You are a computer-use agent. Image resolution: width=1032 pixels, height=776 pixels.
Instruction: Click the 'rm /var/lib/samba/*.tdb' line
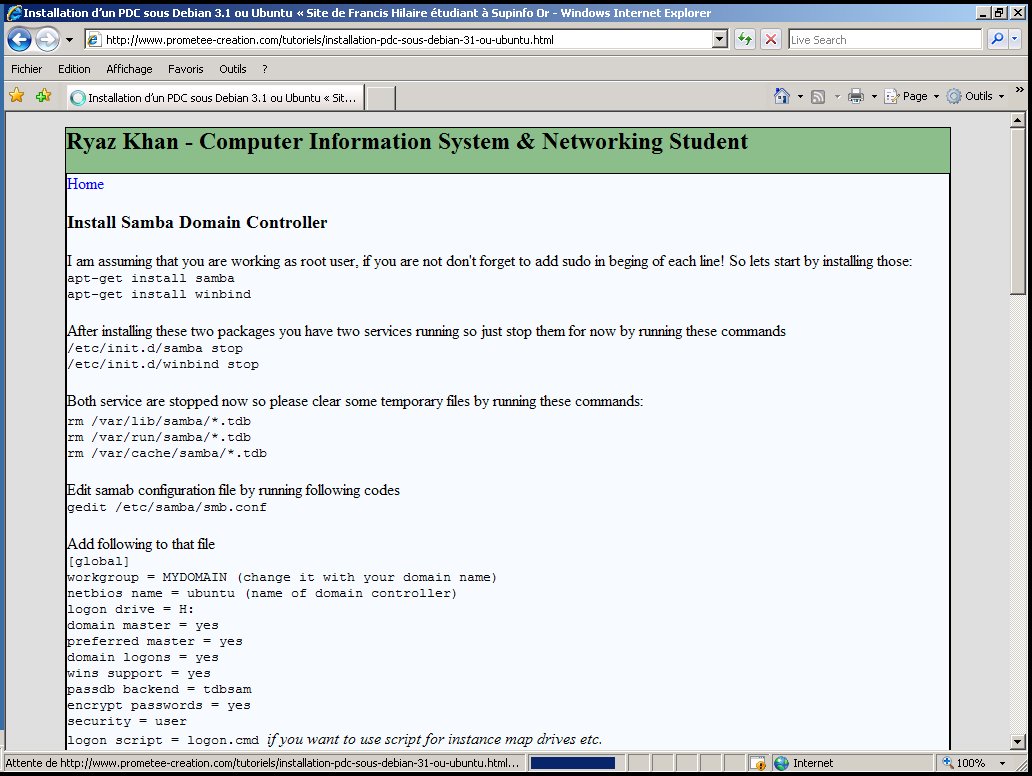coord(159,421)
